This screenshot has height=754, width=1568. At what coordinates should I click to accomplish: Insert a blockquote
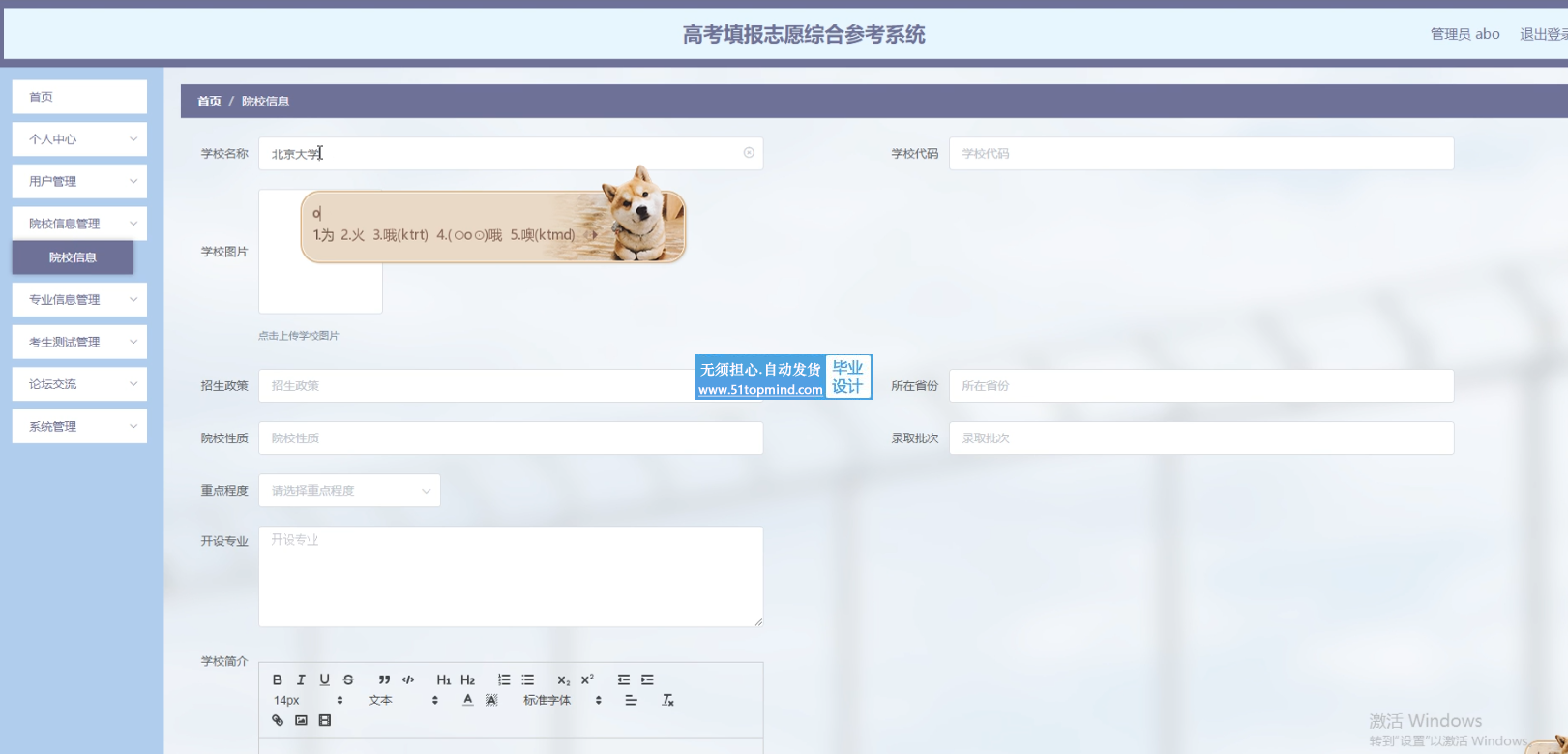pos(384,679)
